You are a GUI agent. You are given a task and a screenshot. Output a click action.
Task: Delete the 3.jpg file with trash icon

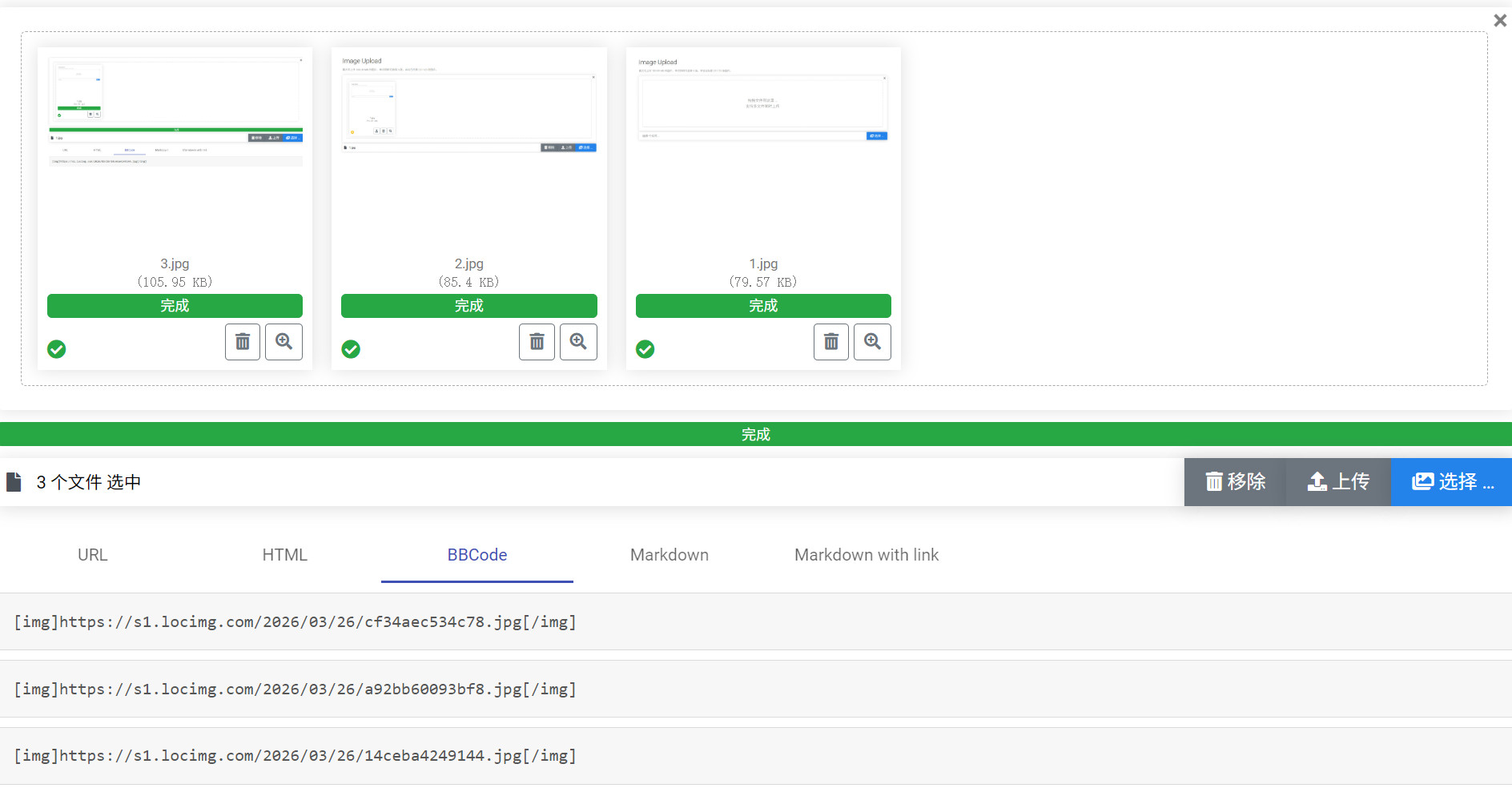click(243, 342)
